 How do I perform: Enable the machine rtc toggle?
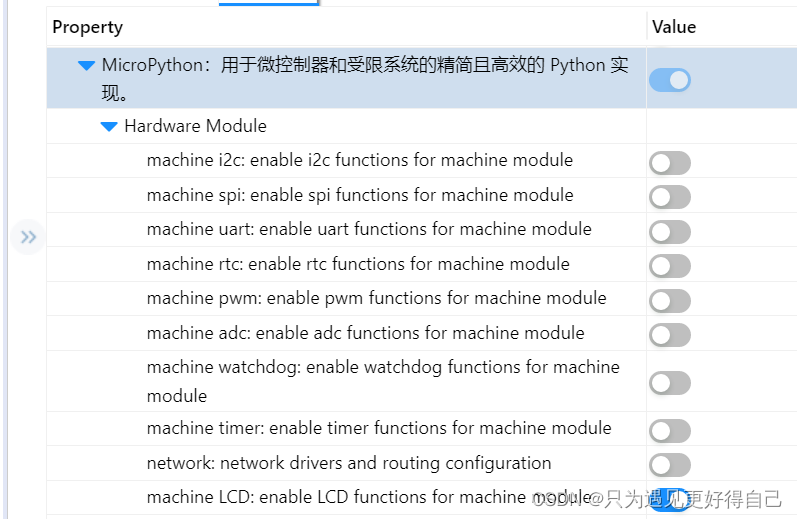point(669,266)
